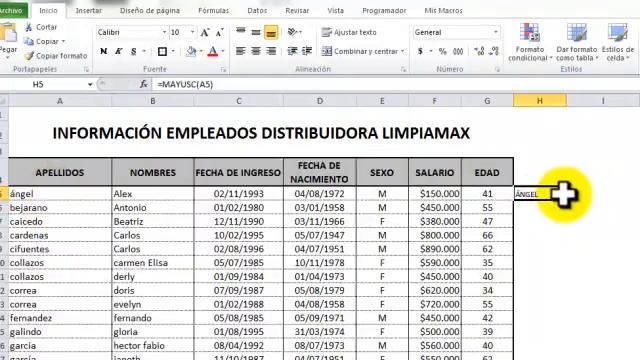Open the font size dropdown
This screenshot has width=640, height=360.
click(192, 32)
